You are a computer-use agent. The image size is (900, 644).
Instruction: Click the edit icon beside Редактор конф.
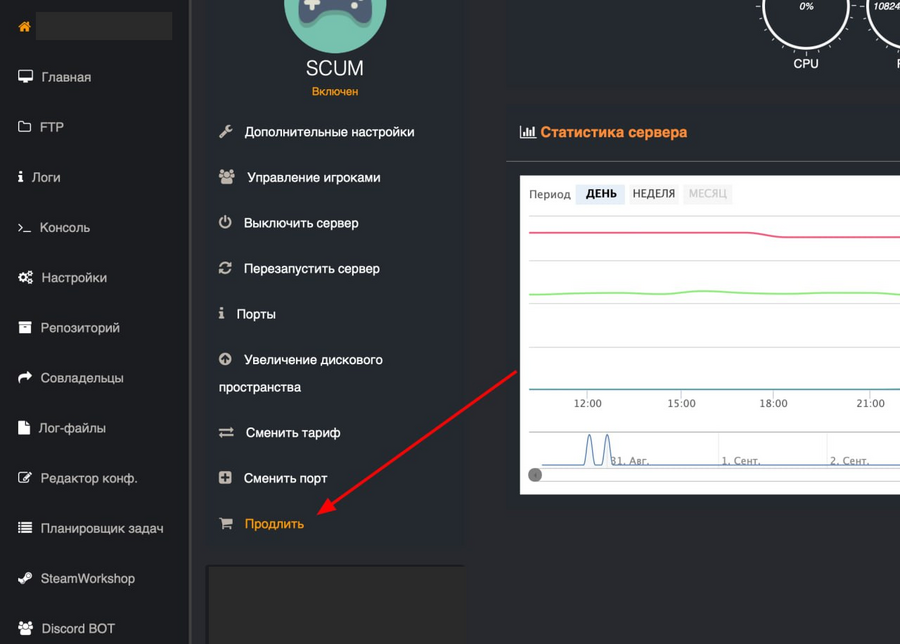point(25,478)
